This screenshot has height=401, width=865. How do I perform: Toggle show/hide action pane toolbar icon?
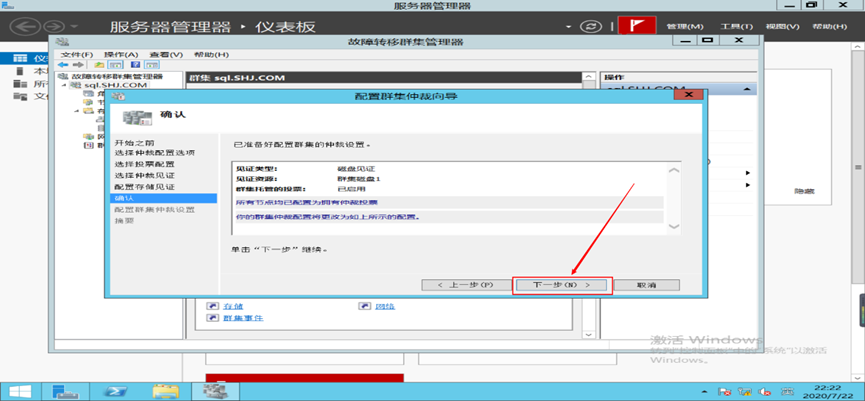point(150,65)
